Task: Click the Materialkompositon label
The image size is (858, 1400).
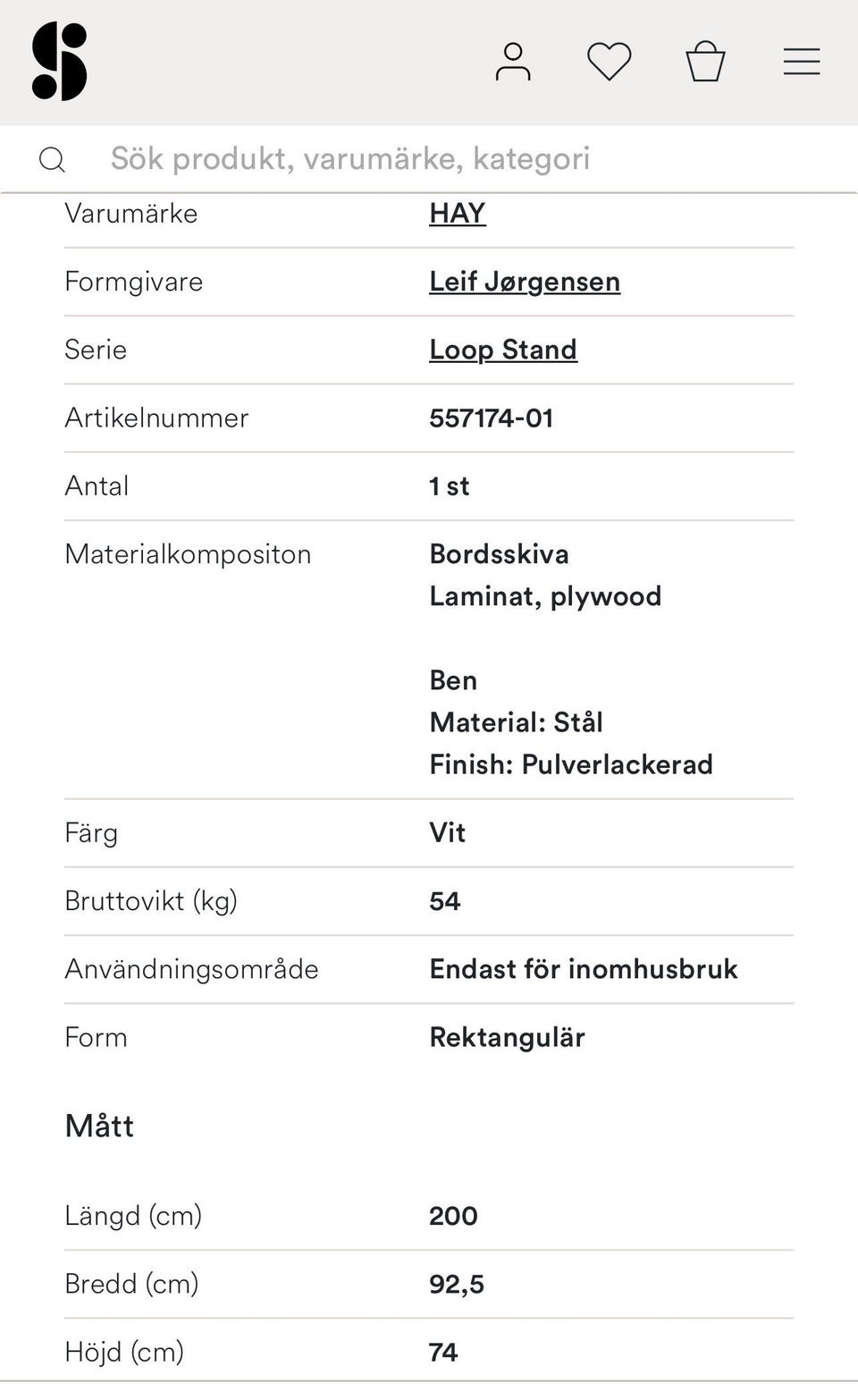Action: pyautogui.click(x=188, y=554)
